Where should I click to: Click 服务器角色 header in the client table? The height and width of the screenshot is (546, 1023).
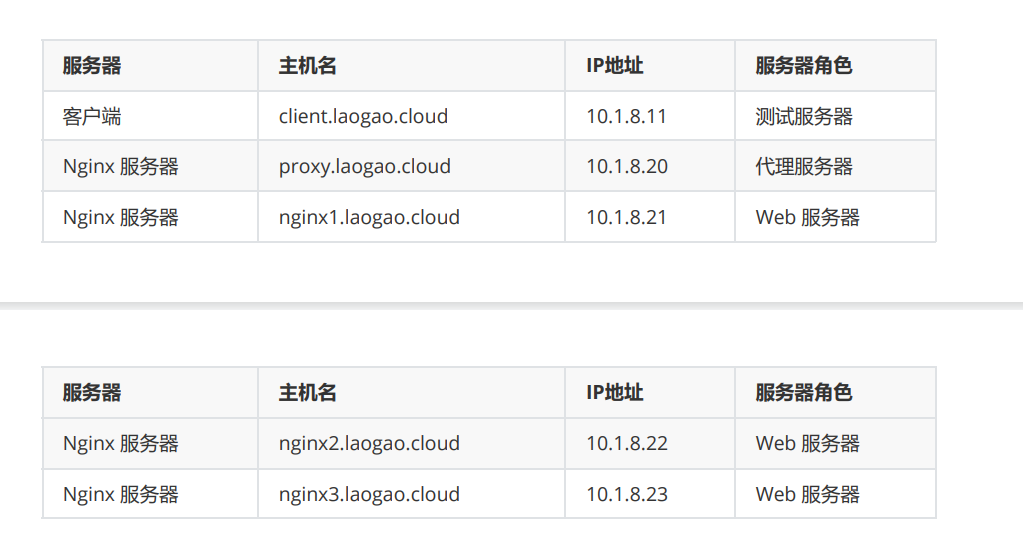804,65
